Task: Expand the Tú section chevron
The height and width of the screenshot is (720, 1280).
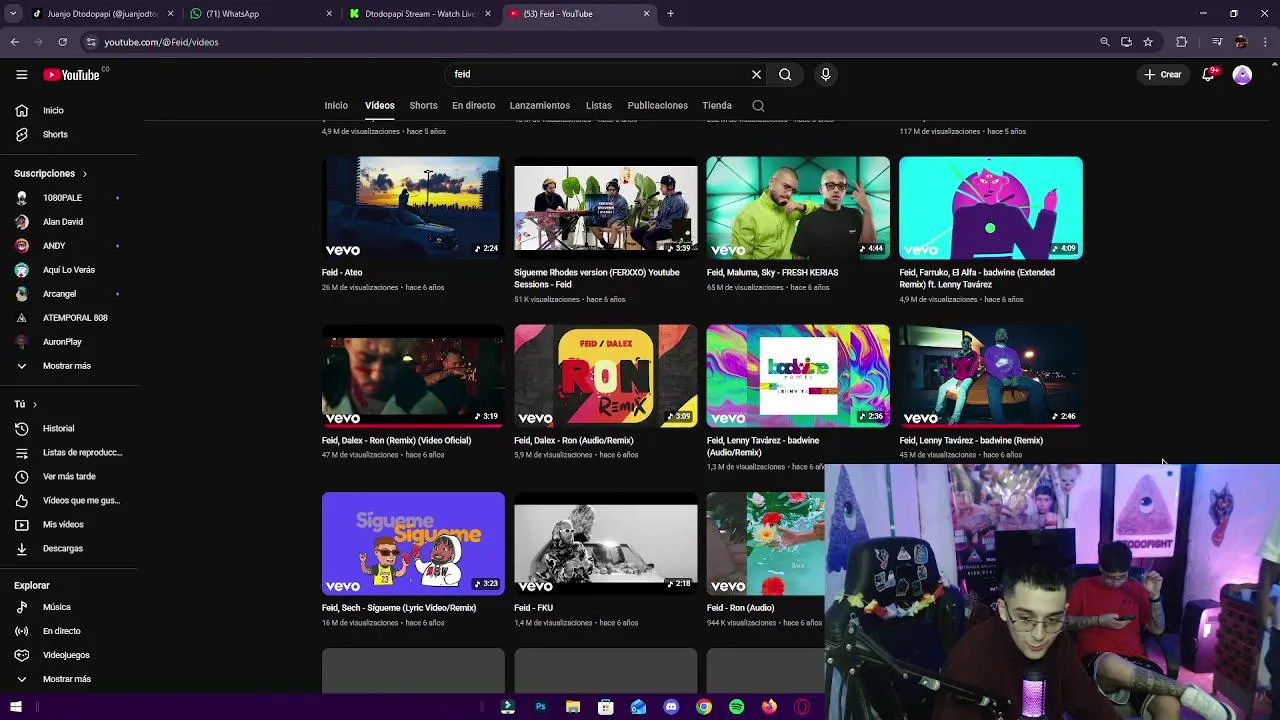Action: coord(34,404)
